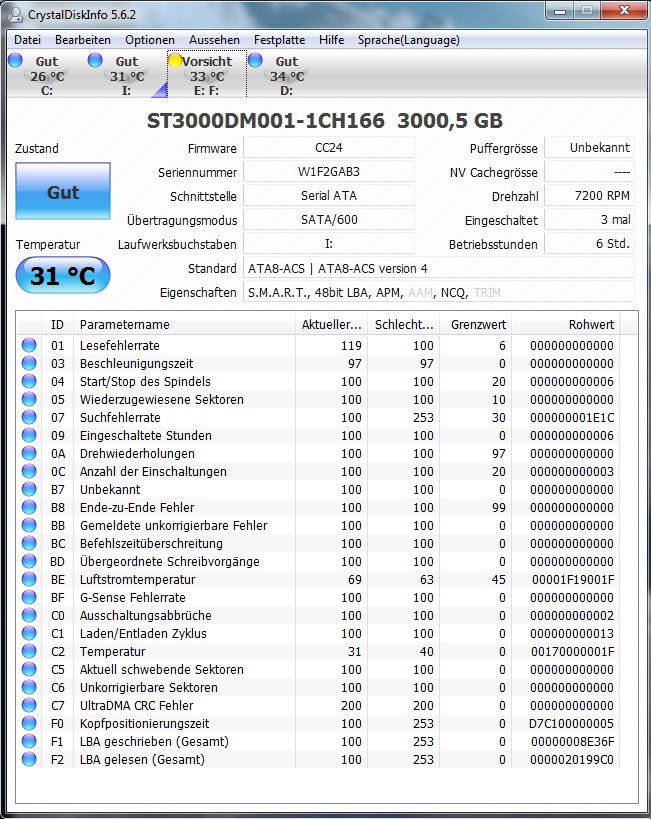Open the Sprache(Language) menu
The image size is (651, 819).
(409, 40)
